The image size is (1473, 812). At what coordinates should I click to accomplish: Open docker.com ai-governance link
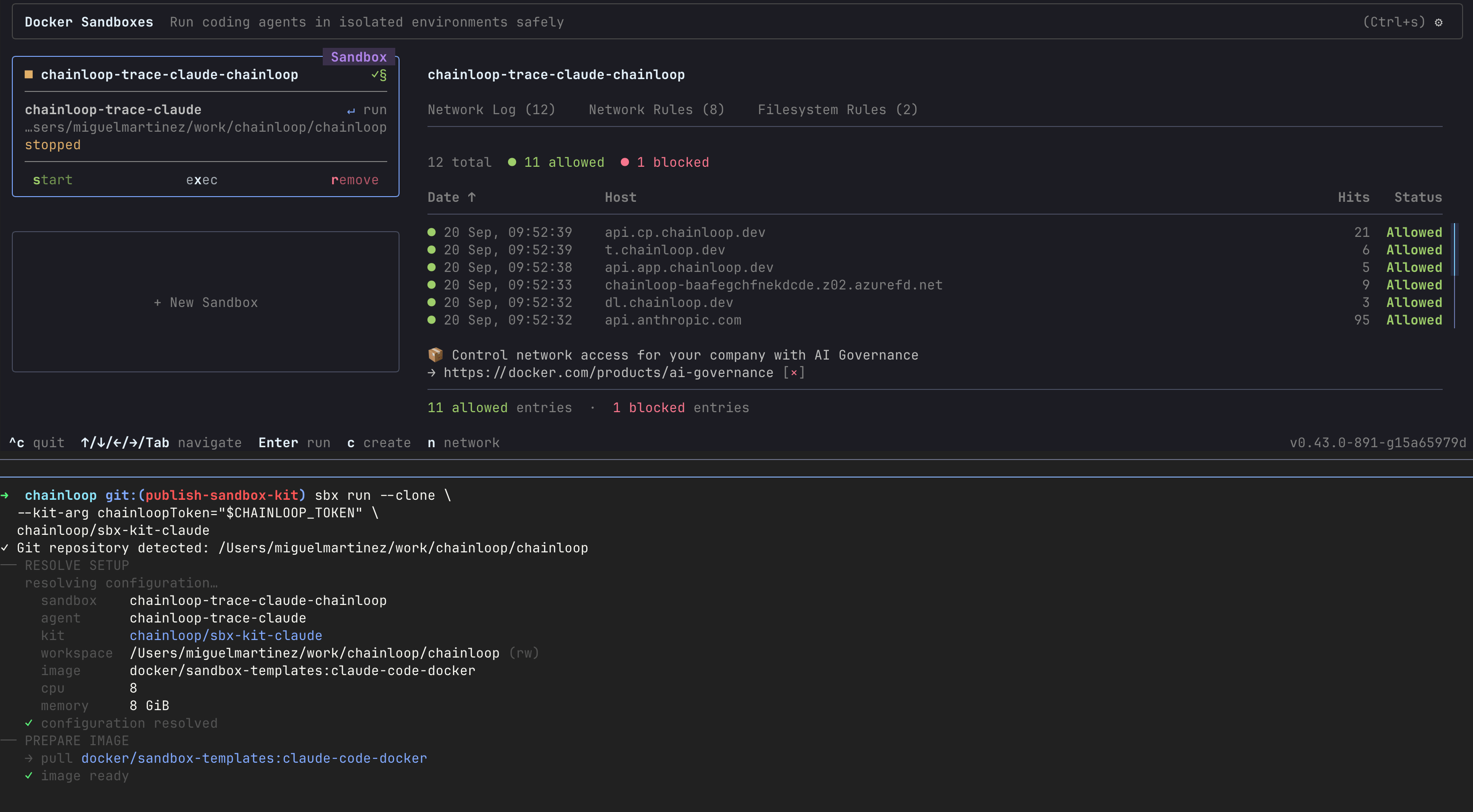click(x=609, y=372)
